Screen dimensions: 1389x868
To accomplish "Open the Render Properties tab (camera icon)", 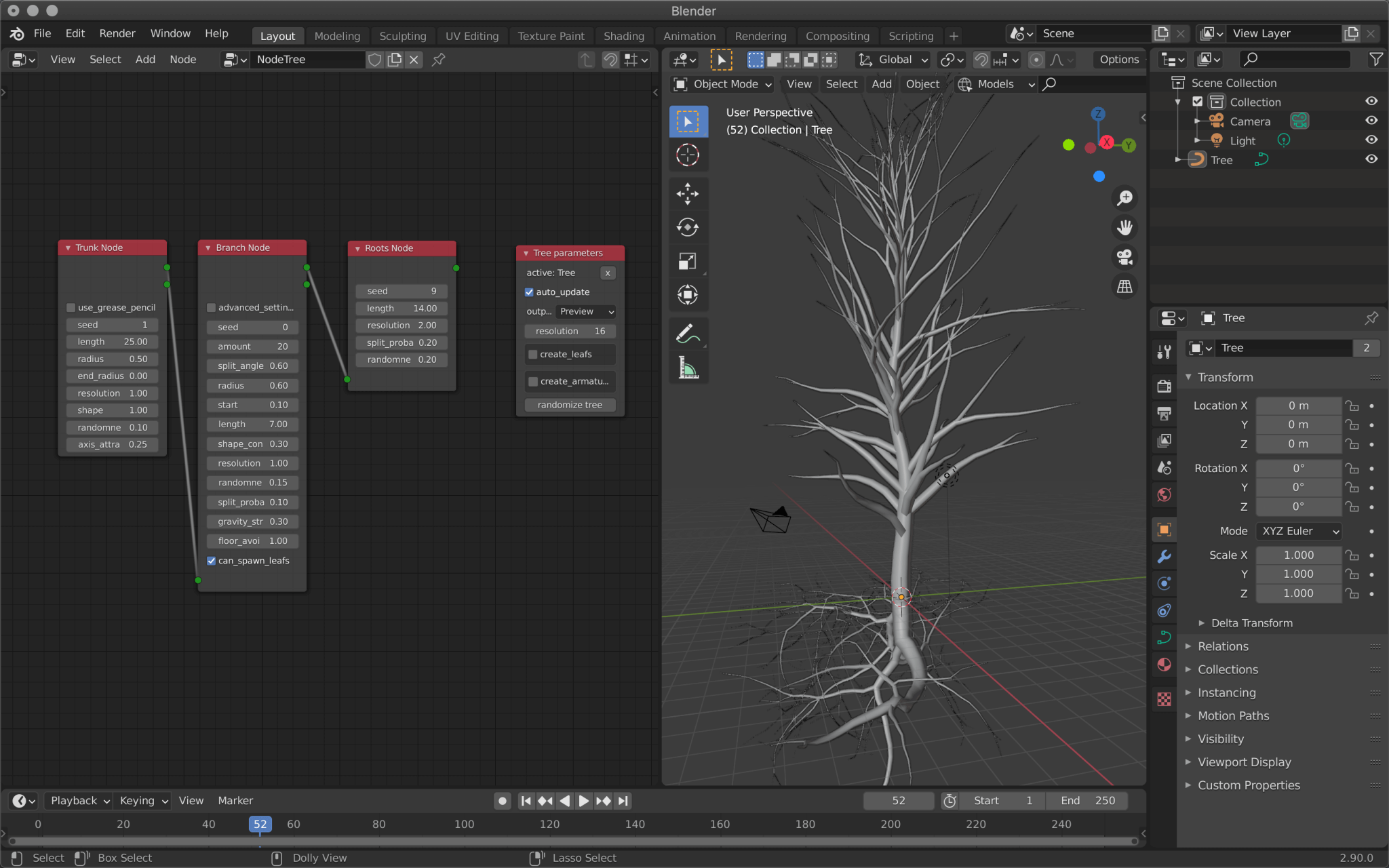I will tap(1165, 386).
